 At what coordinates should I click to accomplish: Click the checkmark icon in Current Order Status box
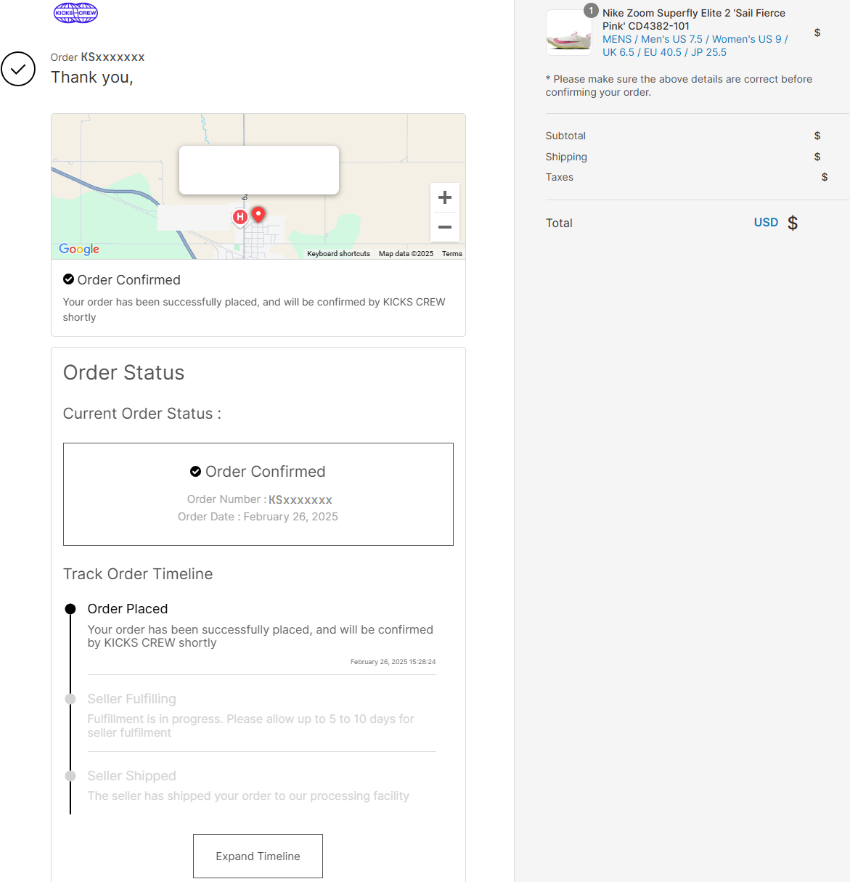[x=195, y=471]
